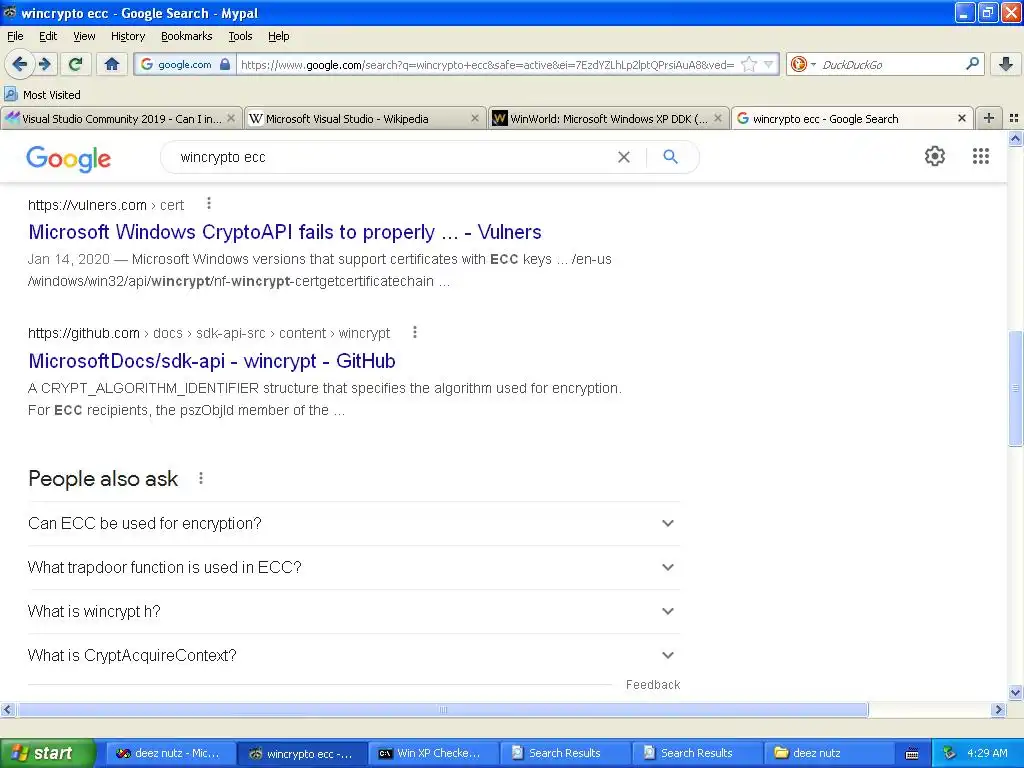1024x768 pixels.
Task: Click the padlock site security icon
Action: [x=225, y=65]
